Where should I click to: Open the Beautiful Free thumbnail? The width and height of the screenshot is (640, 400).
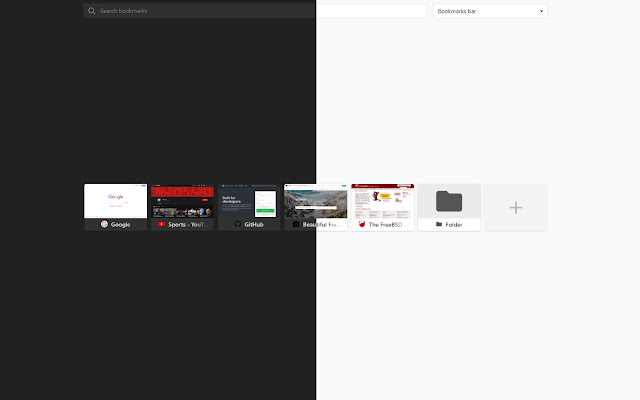(x=316, y=201)
